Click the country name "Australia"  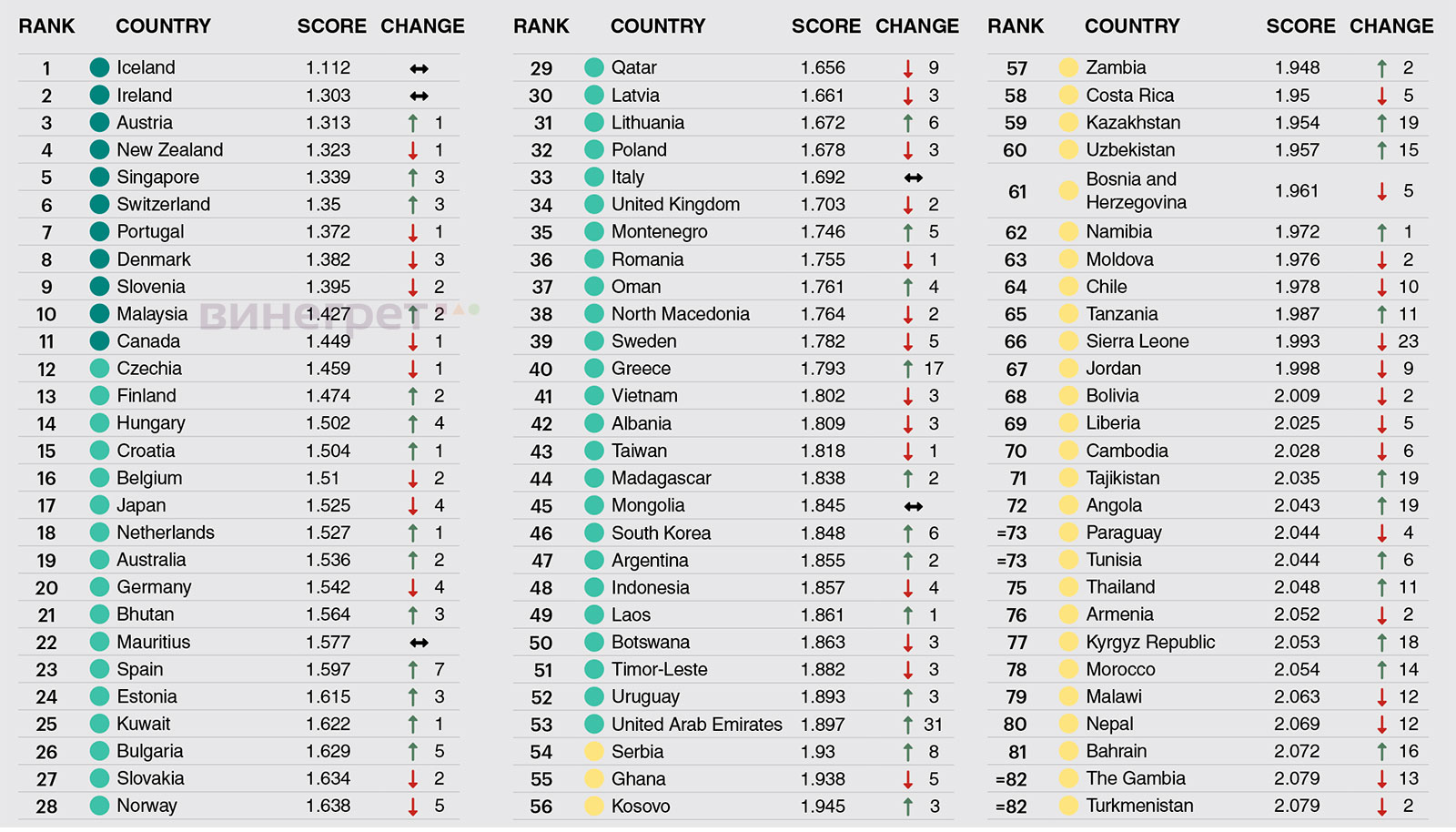point(151,560)
